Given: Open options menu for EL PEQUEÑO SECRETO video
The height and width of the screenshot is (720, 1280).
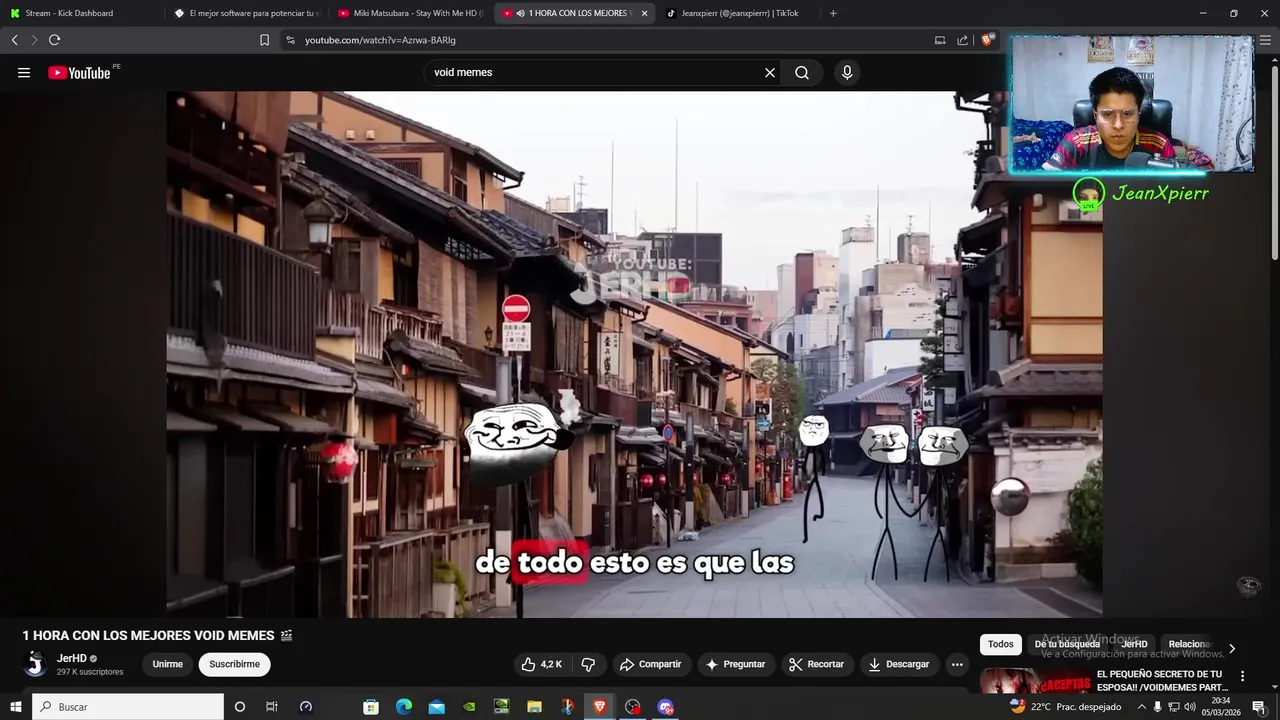Looking at the screenshot, I should point(1242,676).
